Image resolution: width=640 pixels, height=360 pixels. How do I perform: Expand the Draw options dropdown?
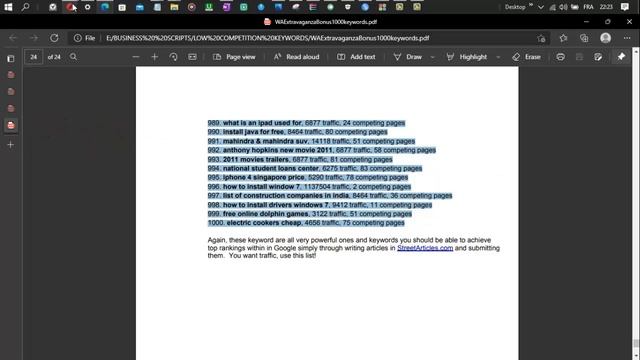[x=433, y=57]
